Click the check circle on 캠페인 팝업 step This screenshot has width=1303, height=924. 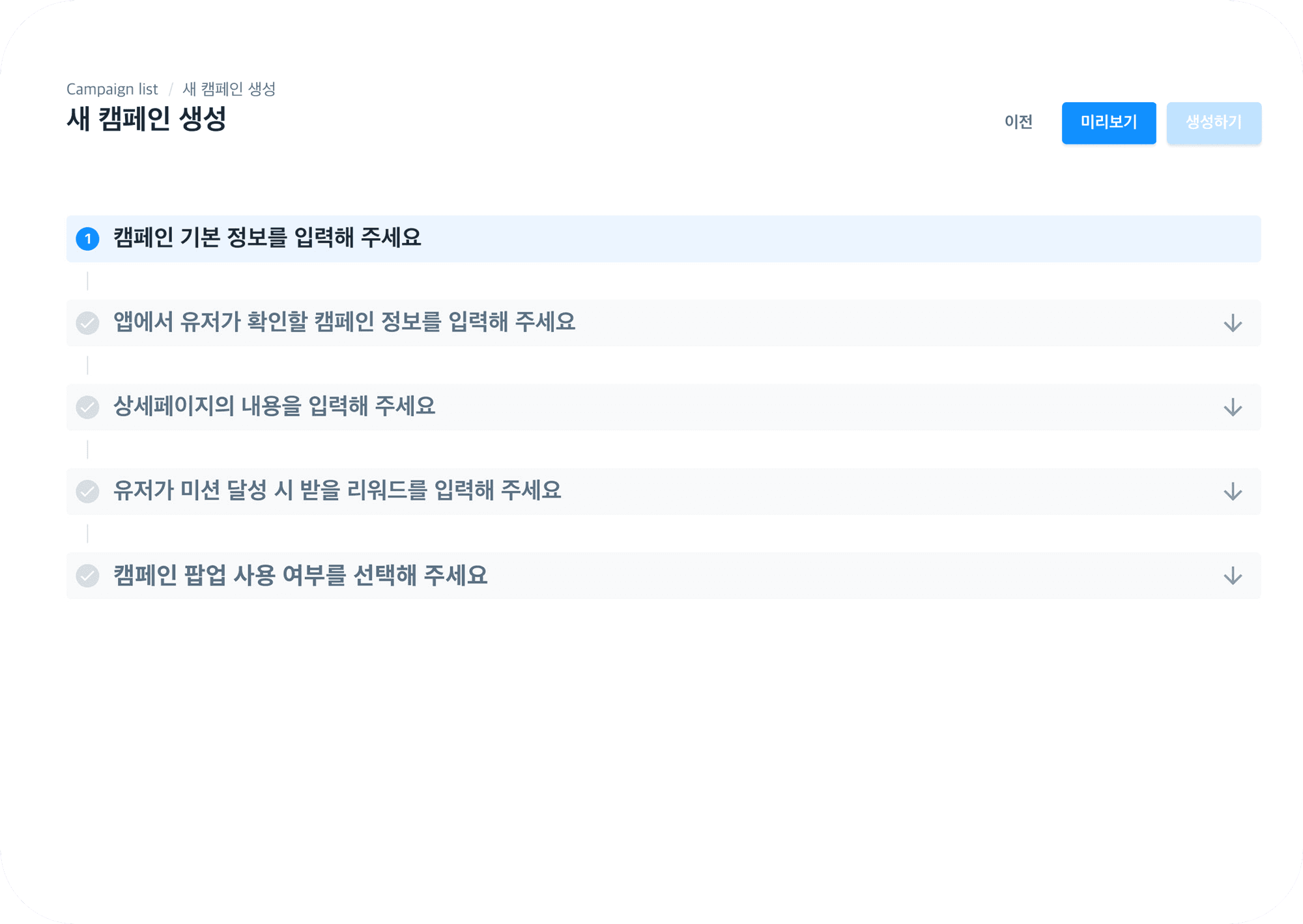87,576
